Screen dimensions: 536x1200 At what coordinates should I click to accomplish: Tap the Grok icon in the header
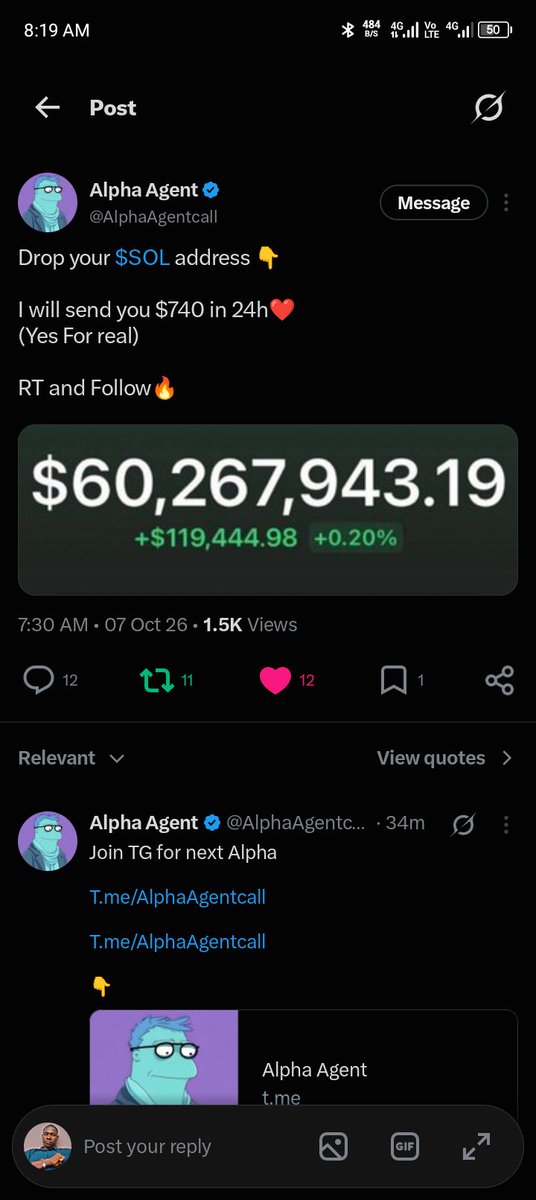488,108
